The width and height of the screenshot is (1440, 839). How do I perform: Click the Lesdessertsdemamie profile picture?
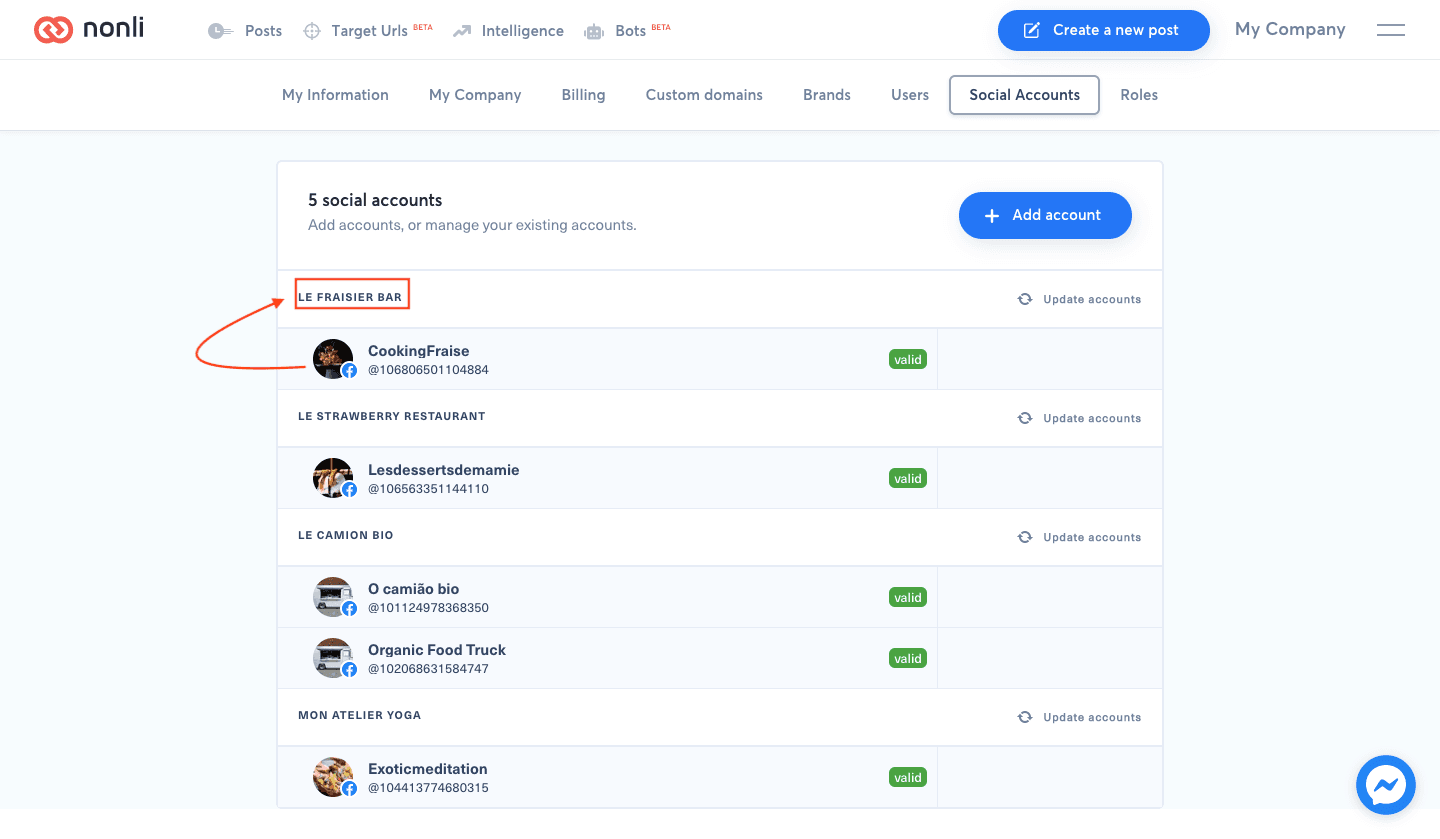pyautogui.click(x=333, y=478)
